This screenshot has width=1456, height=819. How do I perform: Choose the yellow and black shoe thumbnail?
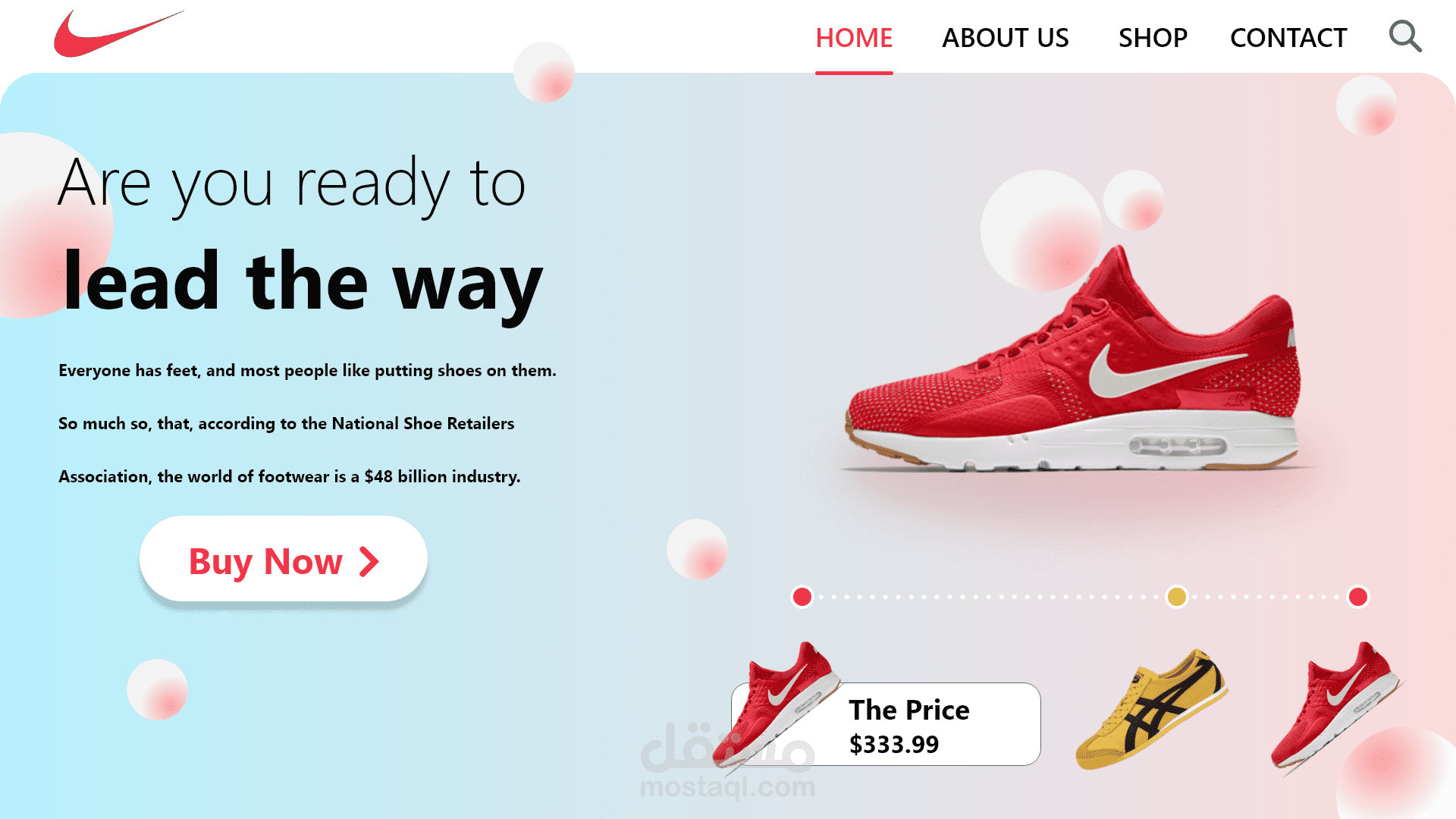point(1151,709)
